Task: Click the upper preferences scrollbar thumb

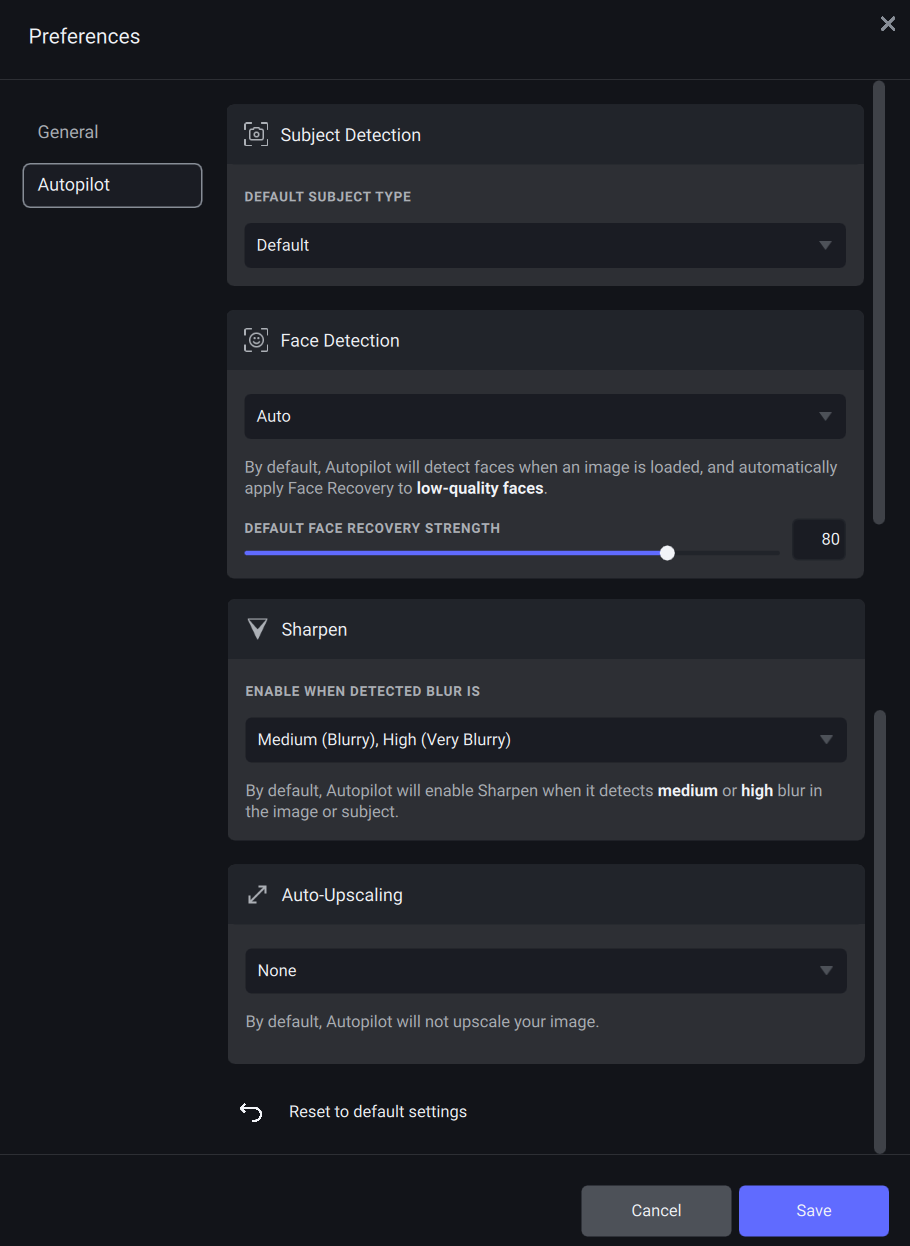Action: click(x=879, y=300)
